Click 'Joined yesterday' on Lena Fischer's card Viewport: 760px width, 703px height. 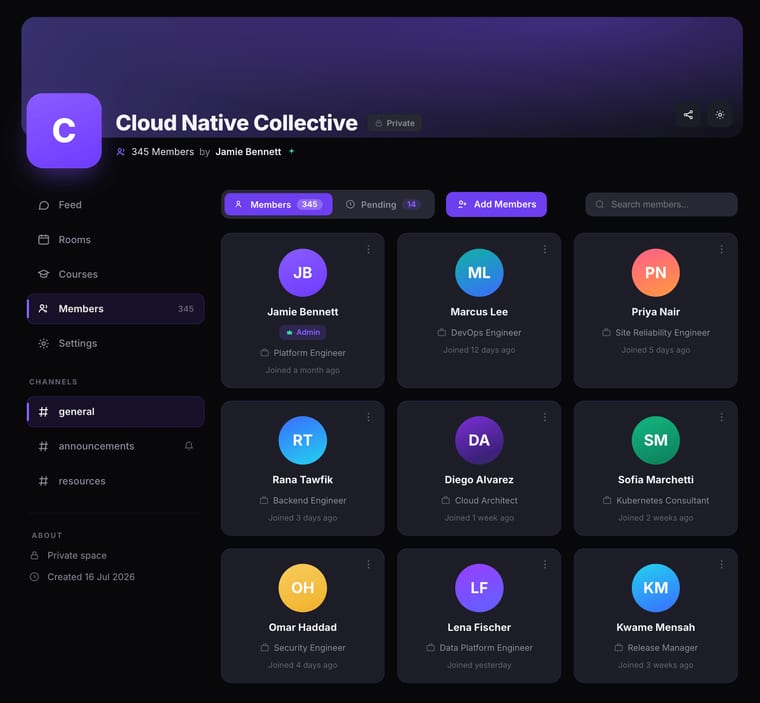tap(479, 665)
